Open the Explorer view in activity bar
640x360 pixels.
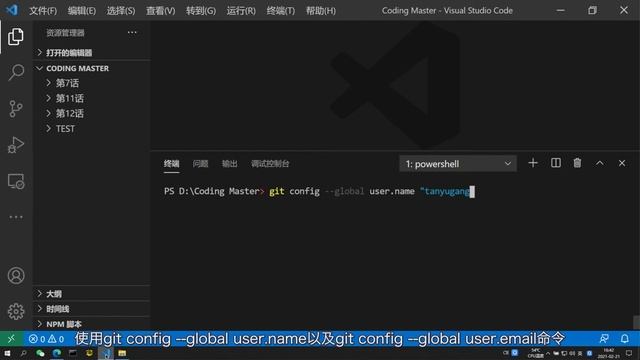[x=16, y=37]
